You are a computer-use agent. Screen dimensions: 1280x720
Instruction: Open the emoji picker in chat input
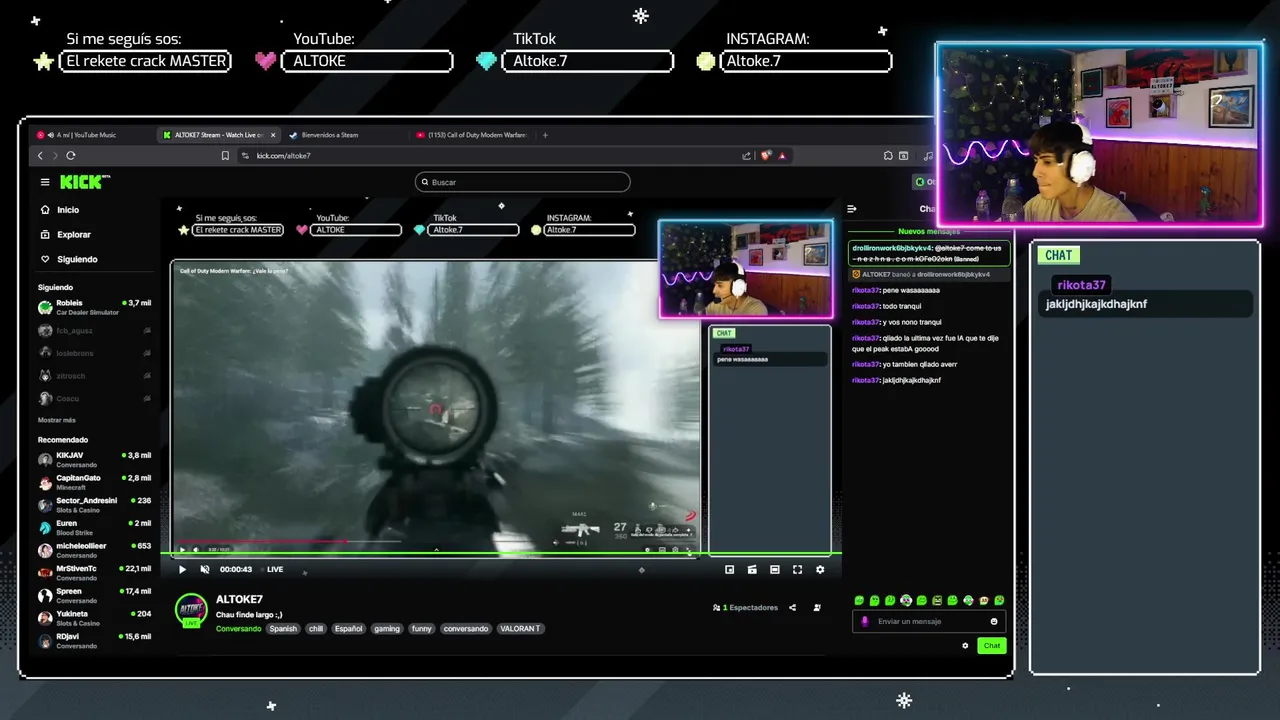pyautogui.click(x=994, y=621)
